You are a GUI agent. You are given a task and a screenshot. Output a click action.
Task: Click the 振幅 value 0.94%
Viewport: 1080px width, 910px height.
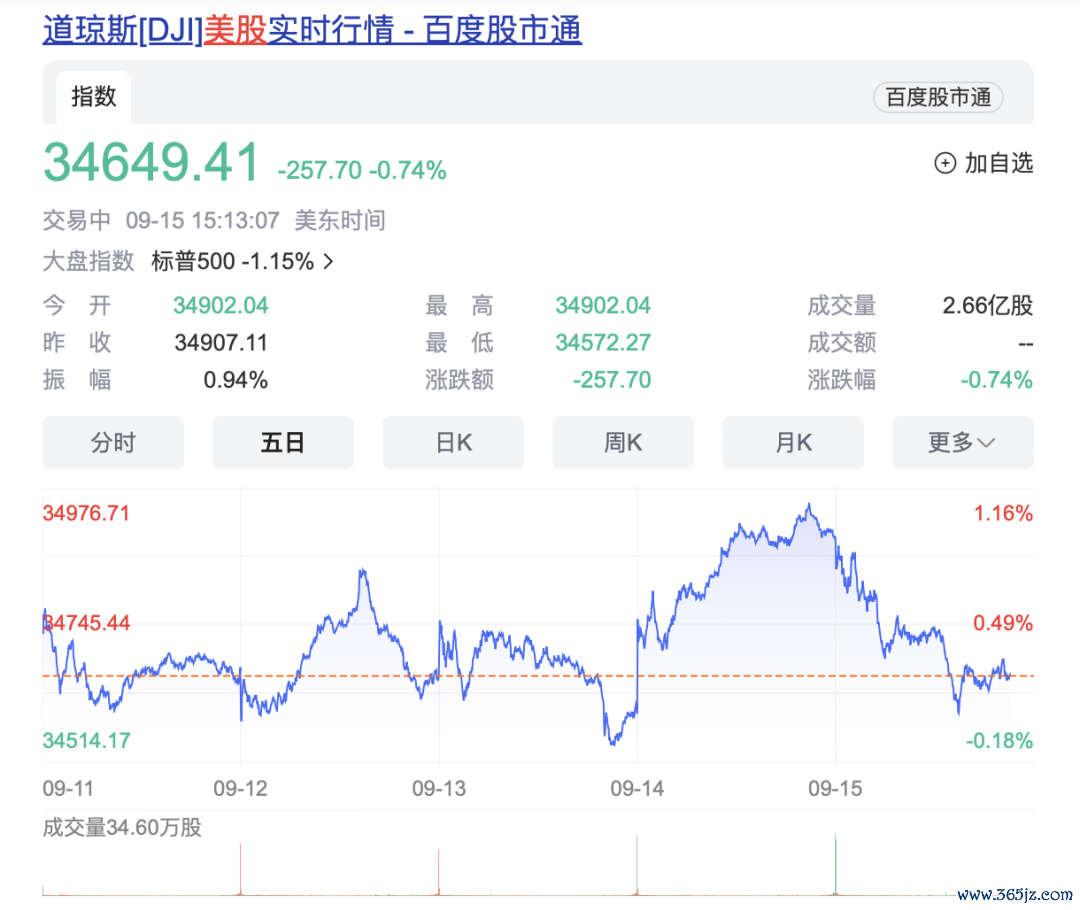pos(236,380)
